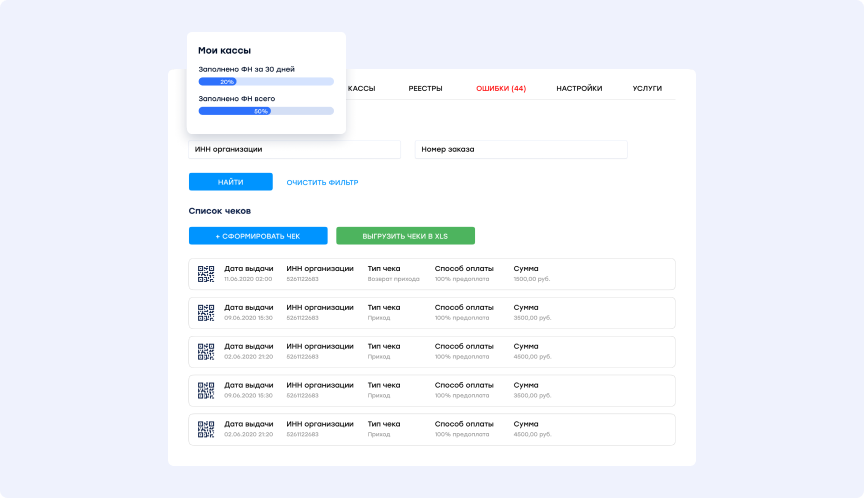Switch to the КАССЫ tab
The image size is (864, 498).
361,89
